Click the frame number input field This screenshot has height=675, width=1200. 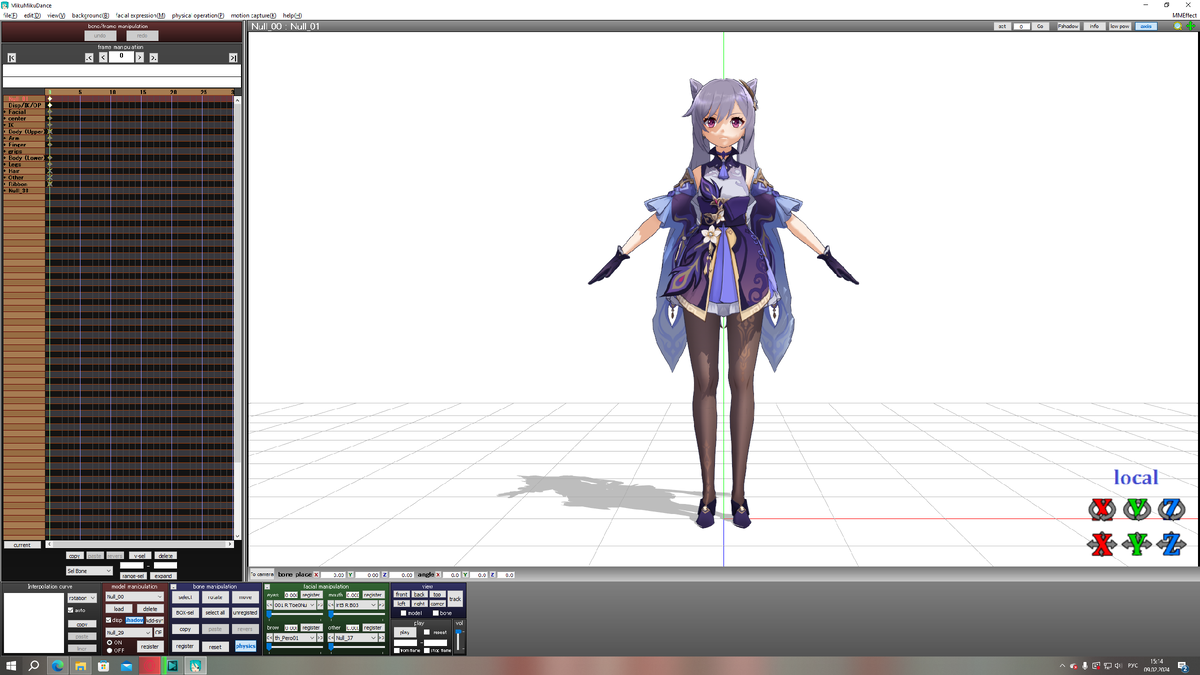tap(121, 57)
